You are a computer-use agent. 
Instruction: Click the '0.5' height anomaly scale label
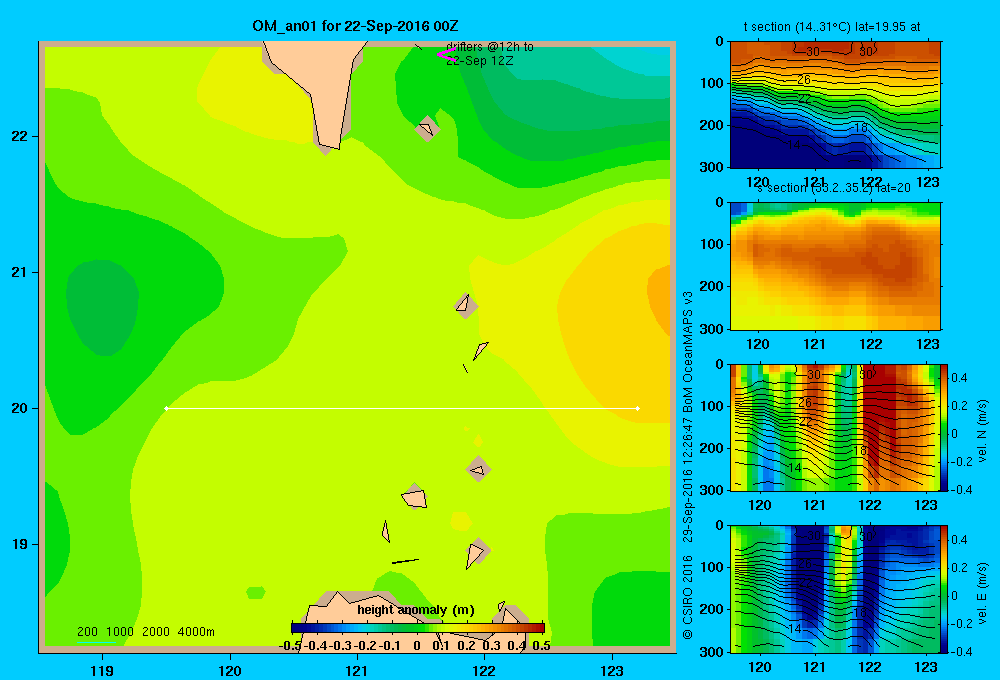click(541, 646)
